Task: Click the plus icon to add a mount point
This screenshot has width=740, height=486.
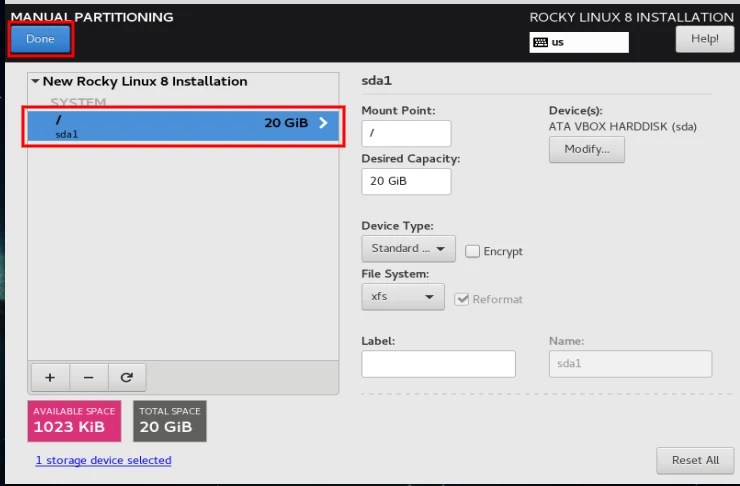Action: click(50, 377)
